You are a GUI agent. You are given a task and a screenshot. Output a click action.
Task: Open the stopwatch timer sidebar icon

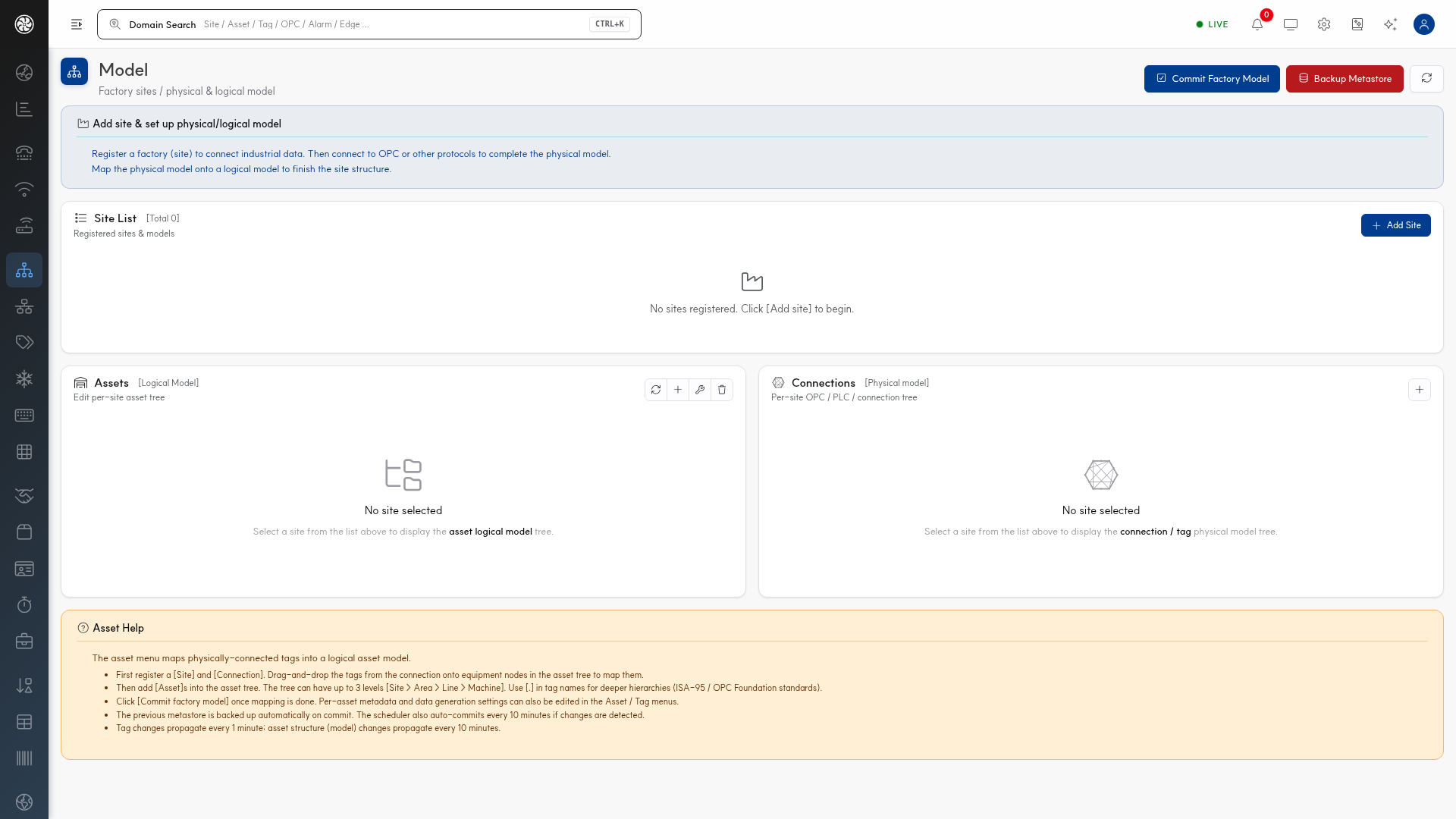pyautogui.click(x=24, y=604)
